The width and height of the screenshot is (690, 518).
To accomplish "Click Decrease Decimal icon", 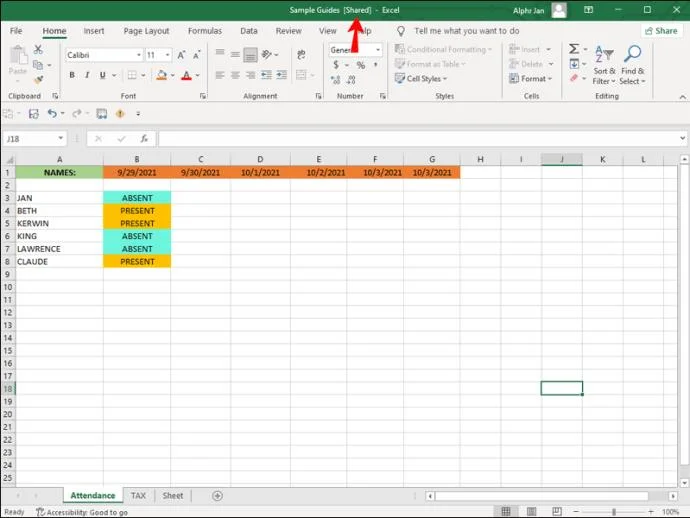I will [x=351, y=80].
